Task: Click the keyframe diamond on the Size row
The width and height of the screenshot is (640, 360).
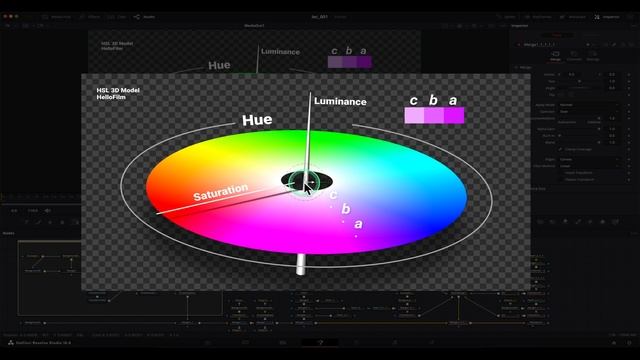Action: [x=629, y=81]
